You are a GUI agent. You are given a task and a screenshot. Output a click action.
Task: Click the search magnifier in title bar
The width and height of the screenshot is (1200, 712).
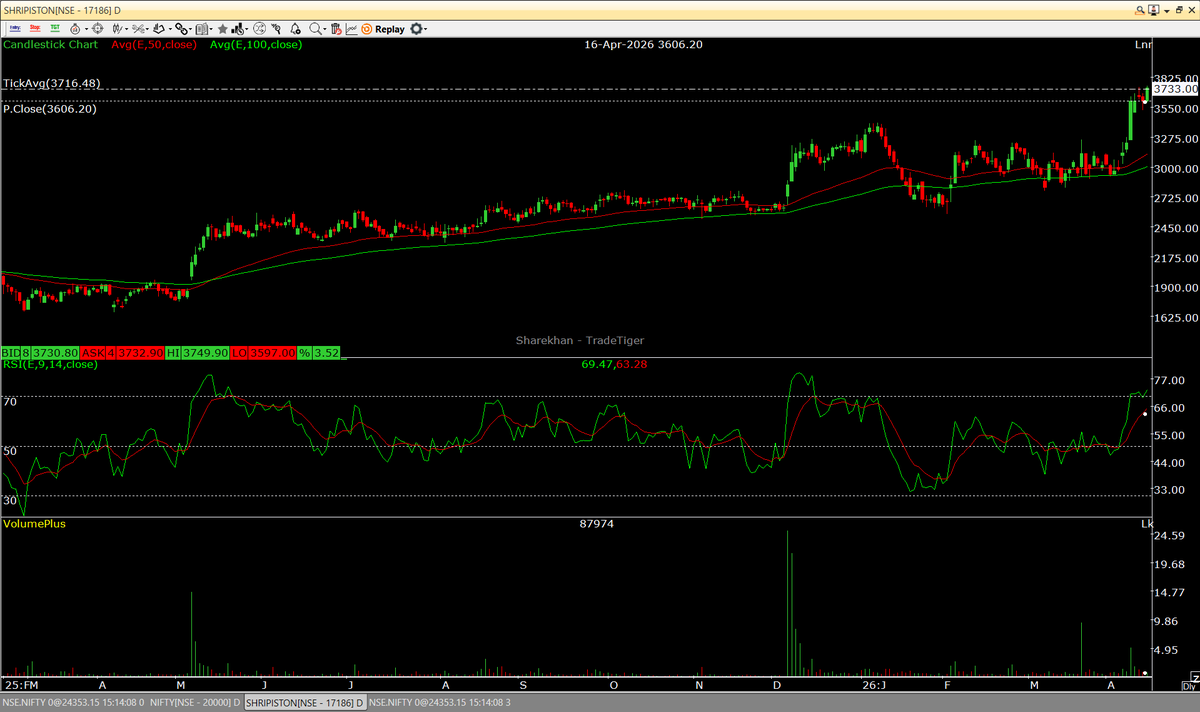(x=1140, y=10)
